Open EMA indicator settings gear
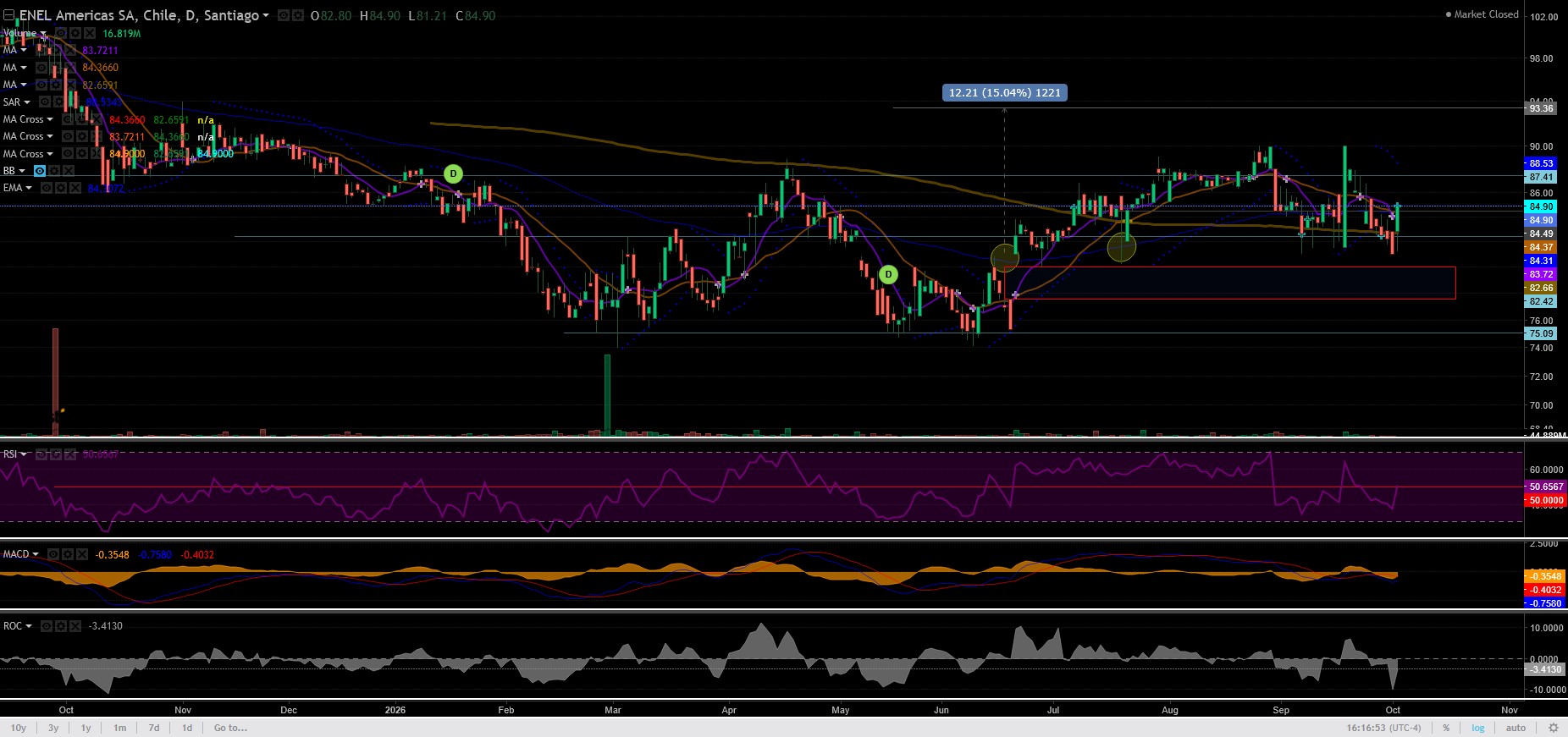Screen dimensions: 1568x737 pos(61,188)
